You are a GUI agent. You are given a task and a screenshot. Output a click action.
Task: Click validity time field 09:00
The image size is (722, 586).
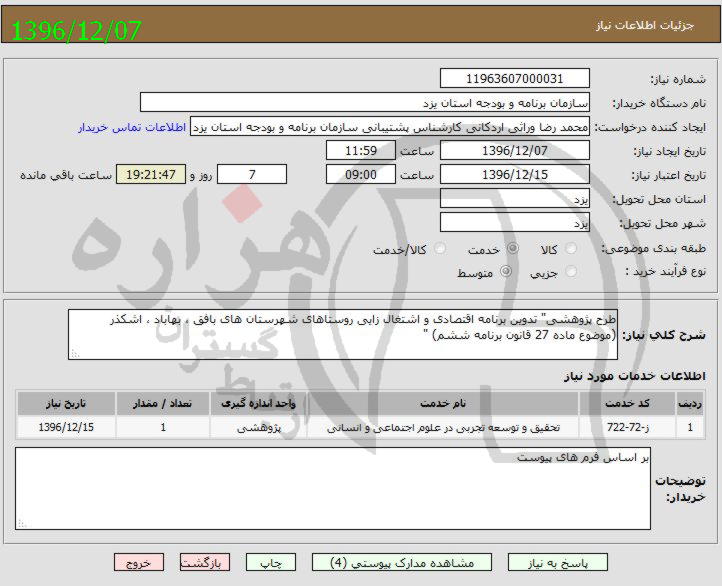pyautogui.click(x=361, y=174)
